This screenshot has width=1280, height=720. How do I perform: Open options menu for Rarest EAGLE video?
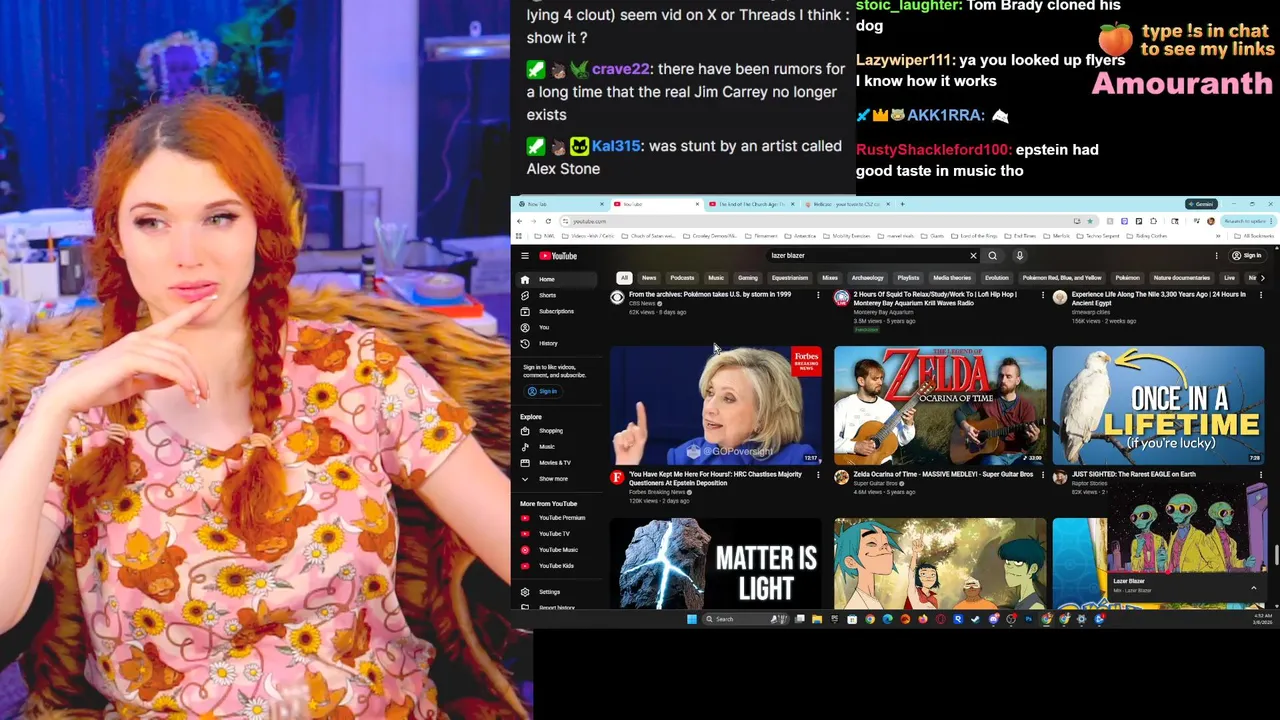[x=1261, y=475]
